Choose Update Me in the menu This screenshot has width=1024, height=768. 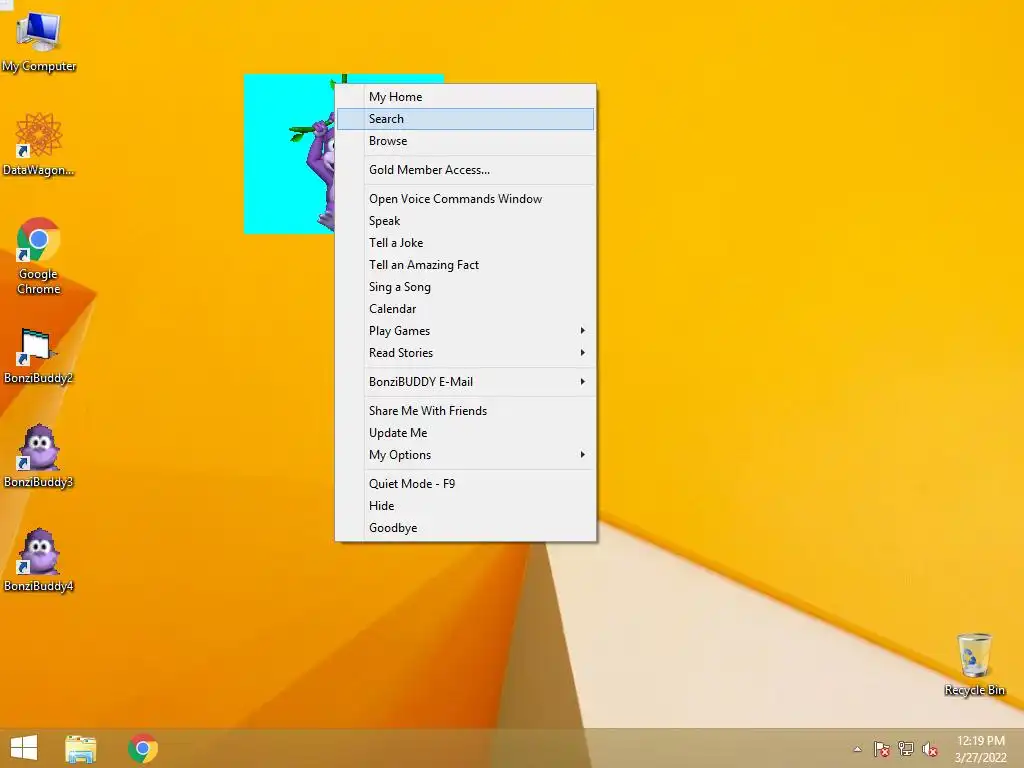coord(465,433)
